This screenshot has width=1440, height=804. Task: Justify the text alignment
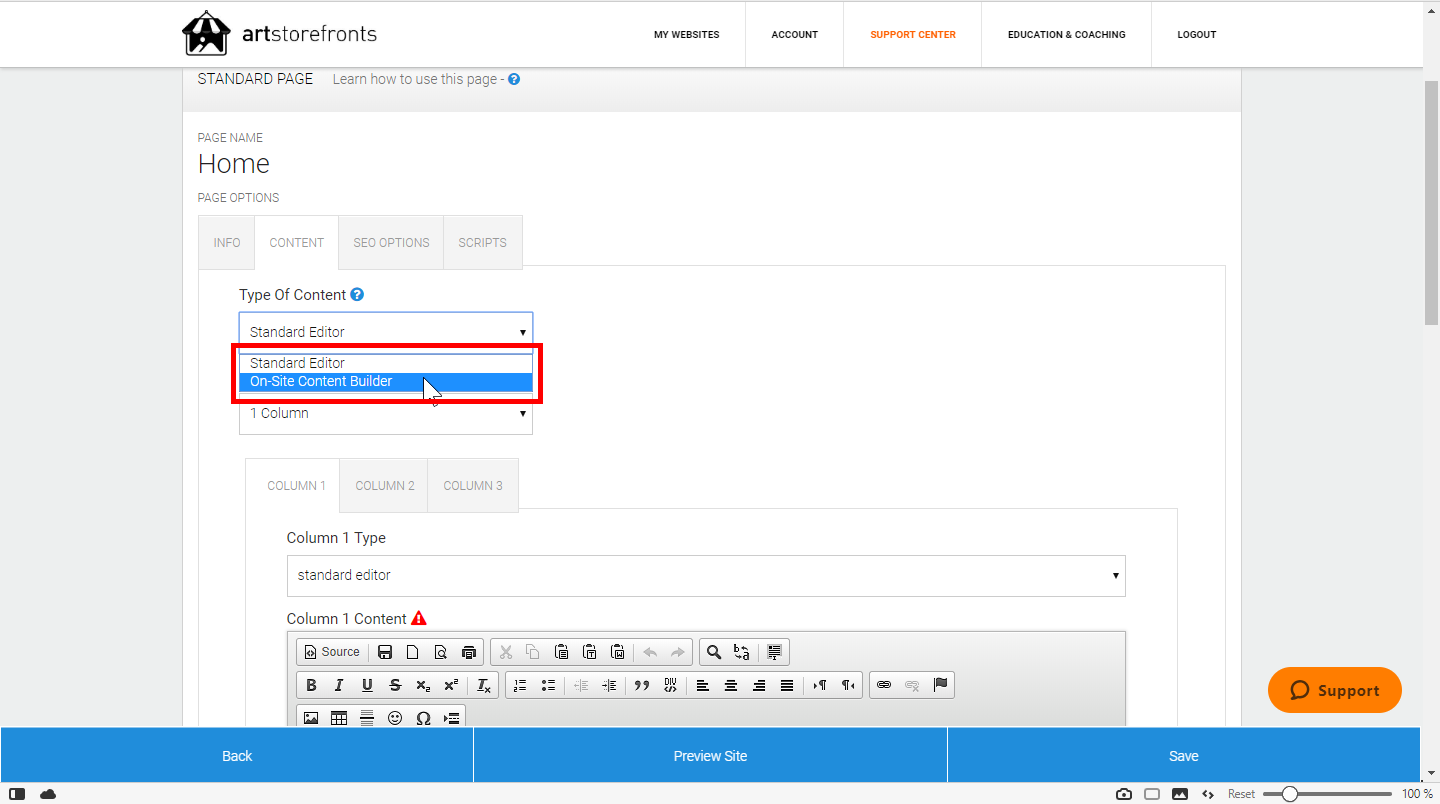pos(787,685)
